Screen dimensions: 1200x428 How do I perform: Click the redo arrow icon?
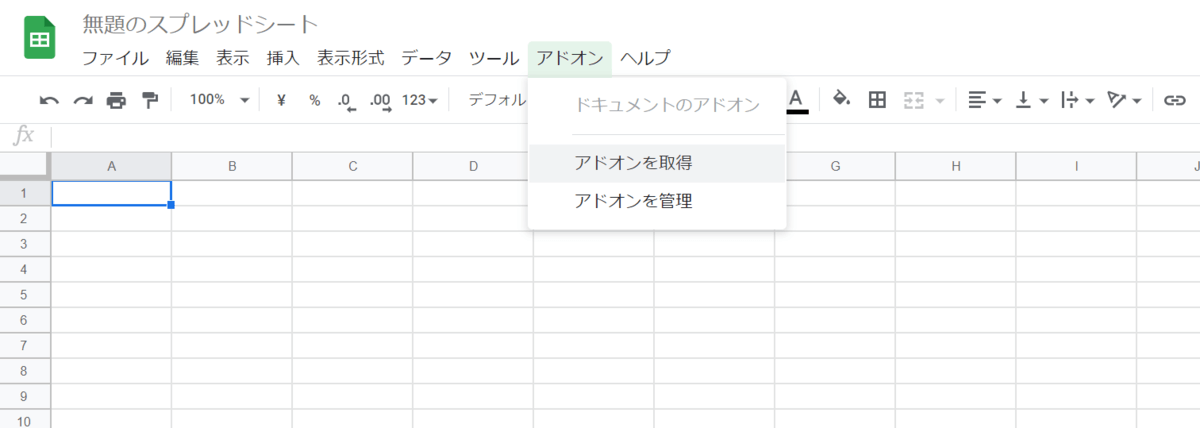[x=83, y=100]
